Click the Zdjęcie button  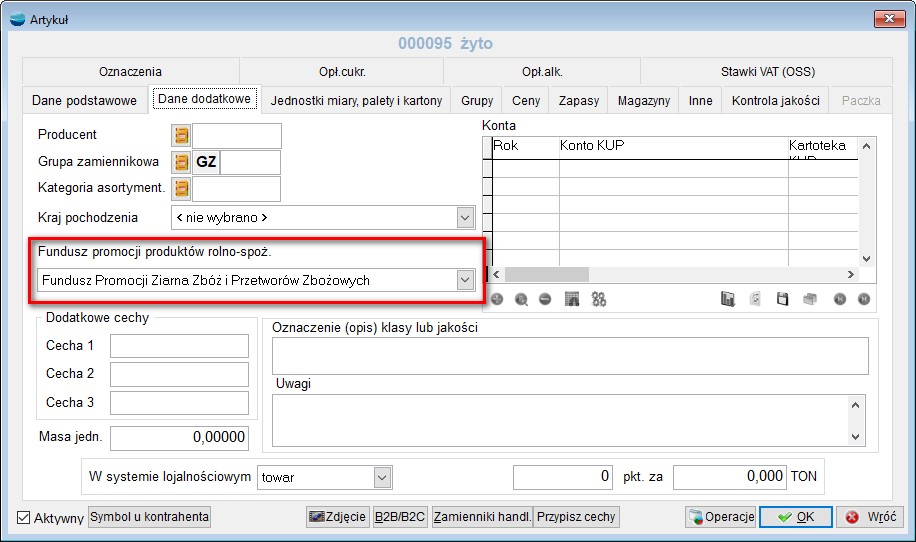point(338,517)
